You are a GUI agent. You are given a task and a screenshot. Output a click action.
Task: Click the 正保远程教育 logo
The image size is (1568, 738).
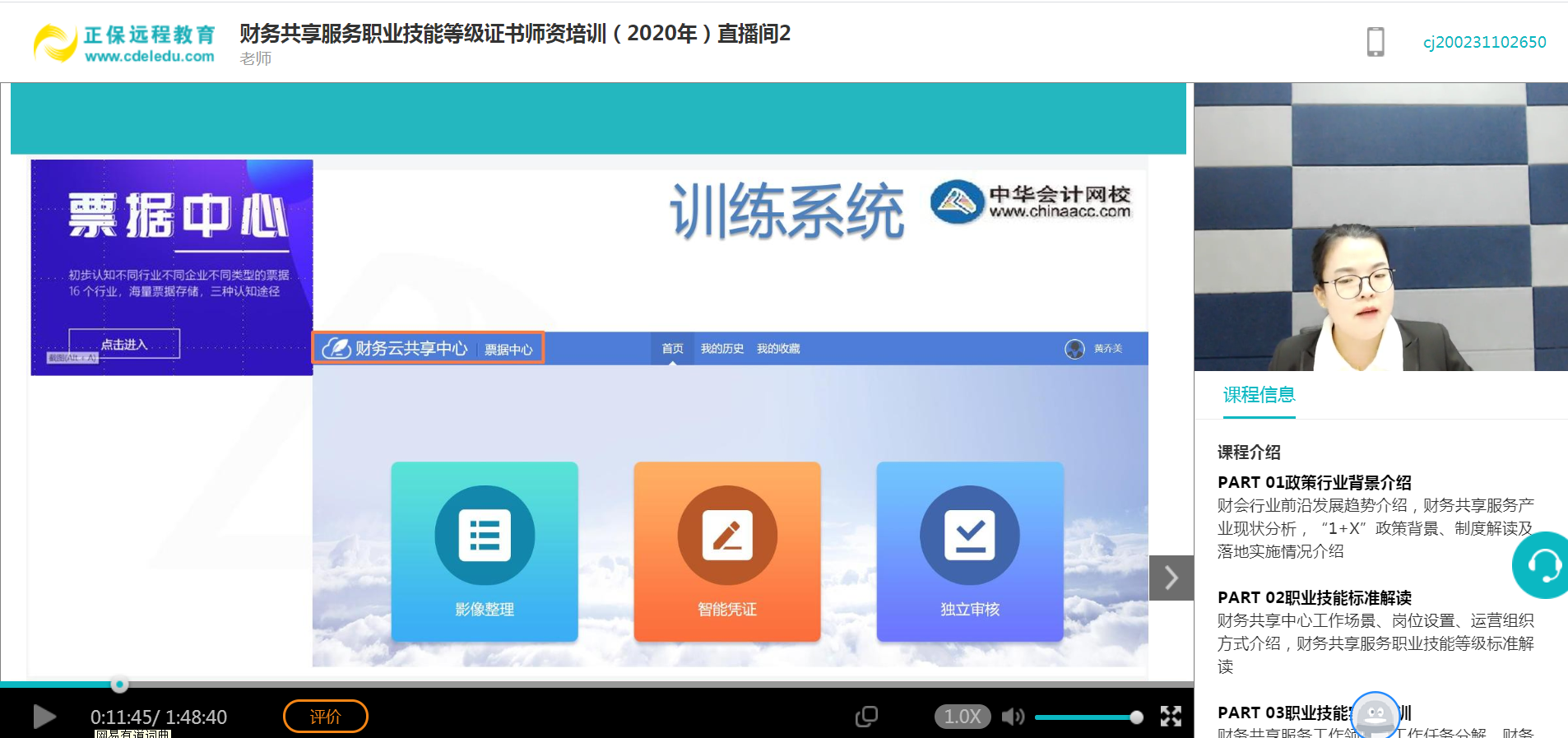click(x=125, y=43)
